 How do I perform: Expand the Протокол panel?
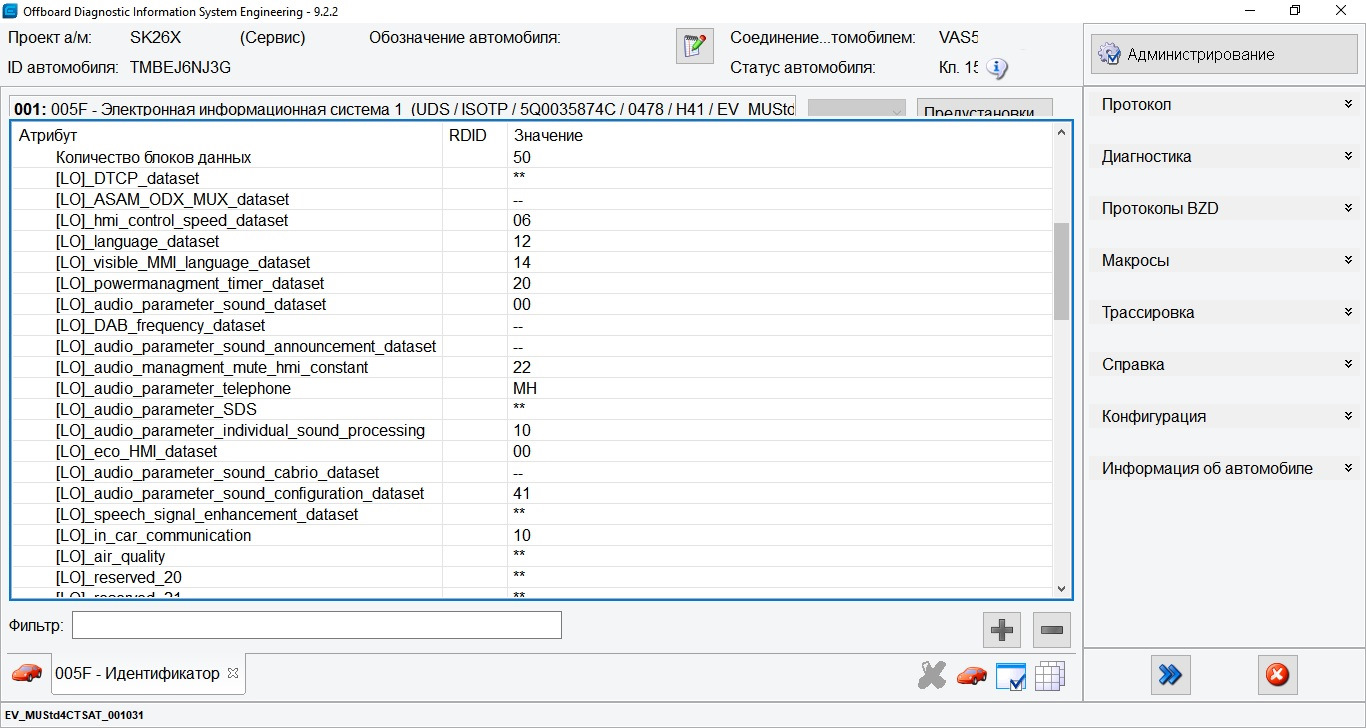point(1228,104)
